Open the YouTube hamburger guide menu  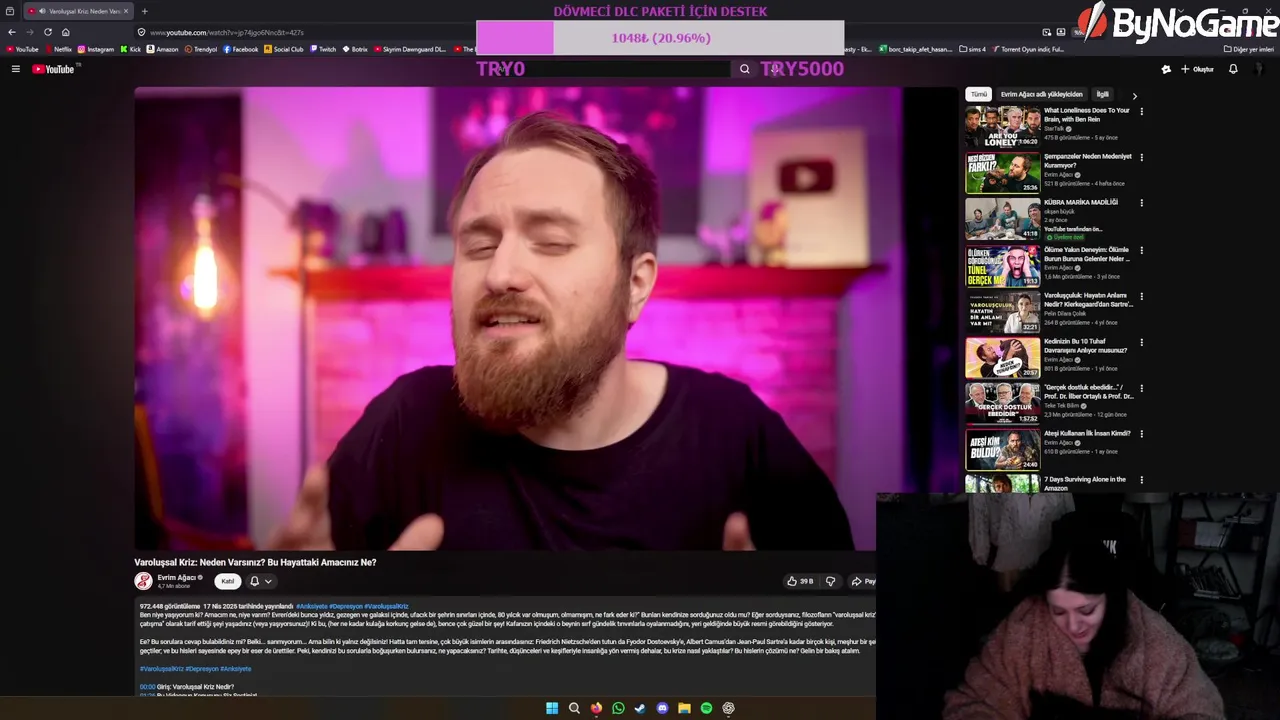click(15, 69)
